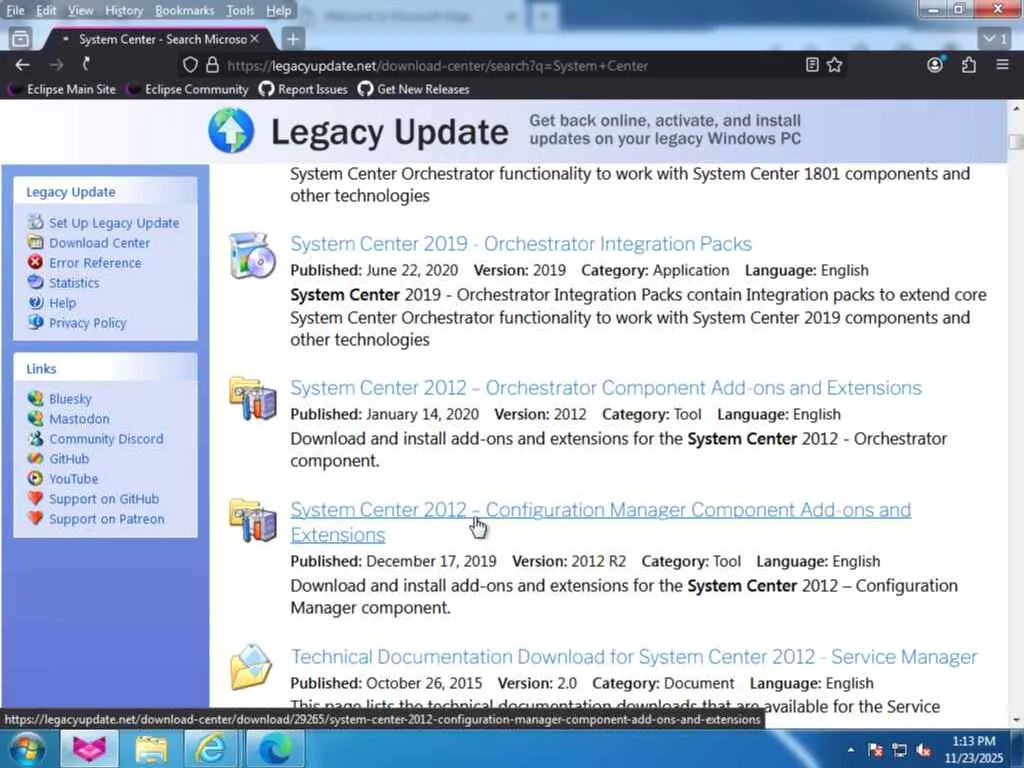
Task: Open Microsoft Edge from taskbar
Action: (276, 748)
